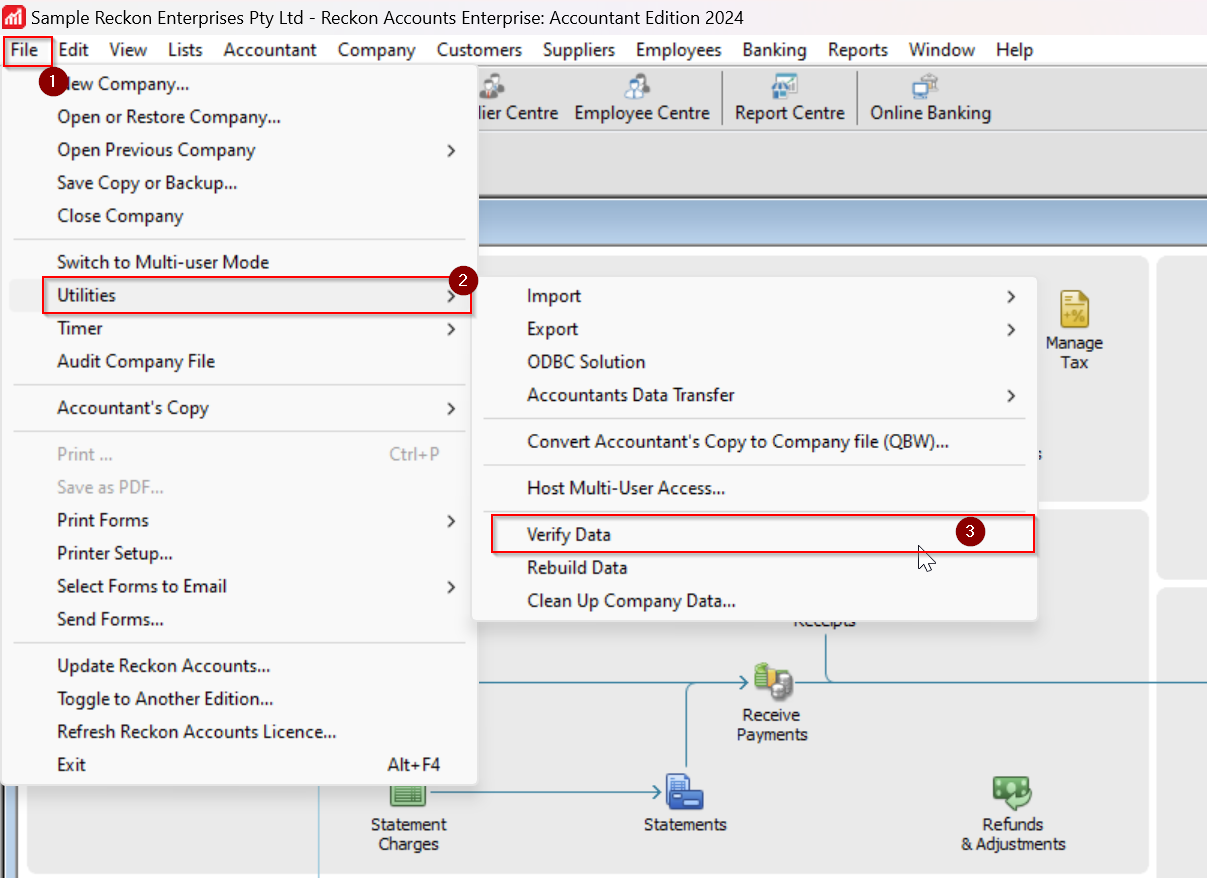The height and width of the screenshot is (878, 1207).
Task: Expand Accountants Data Transfer submenu
Action: tap(755, 395)
